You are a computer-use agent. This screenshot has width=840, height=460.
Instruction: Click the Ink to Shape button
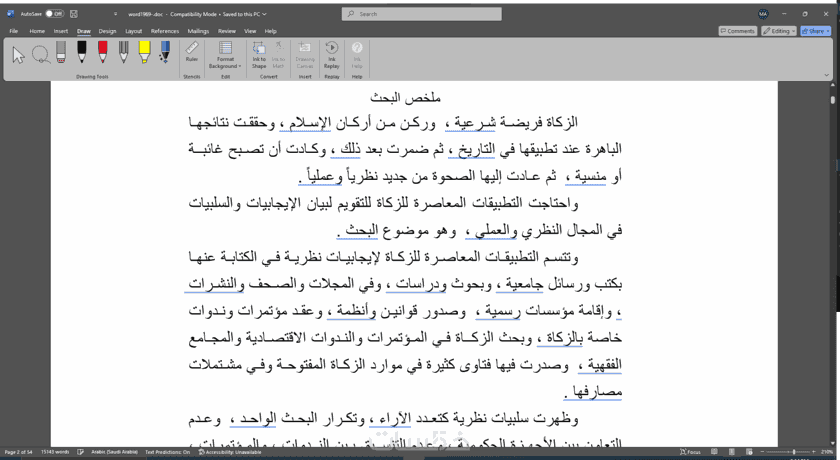(259, 55)
